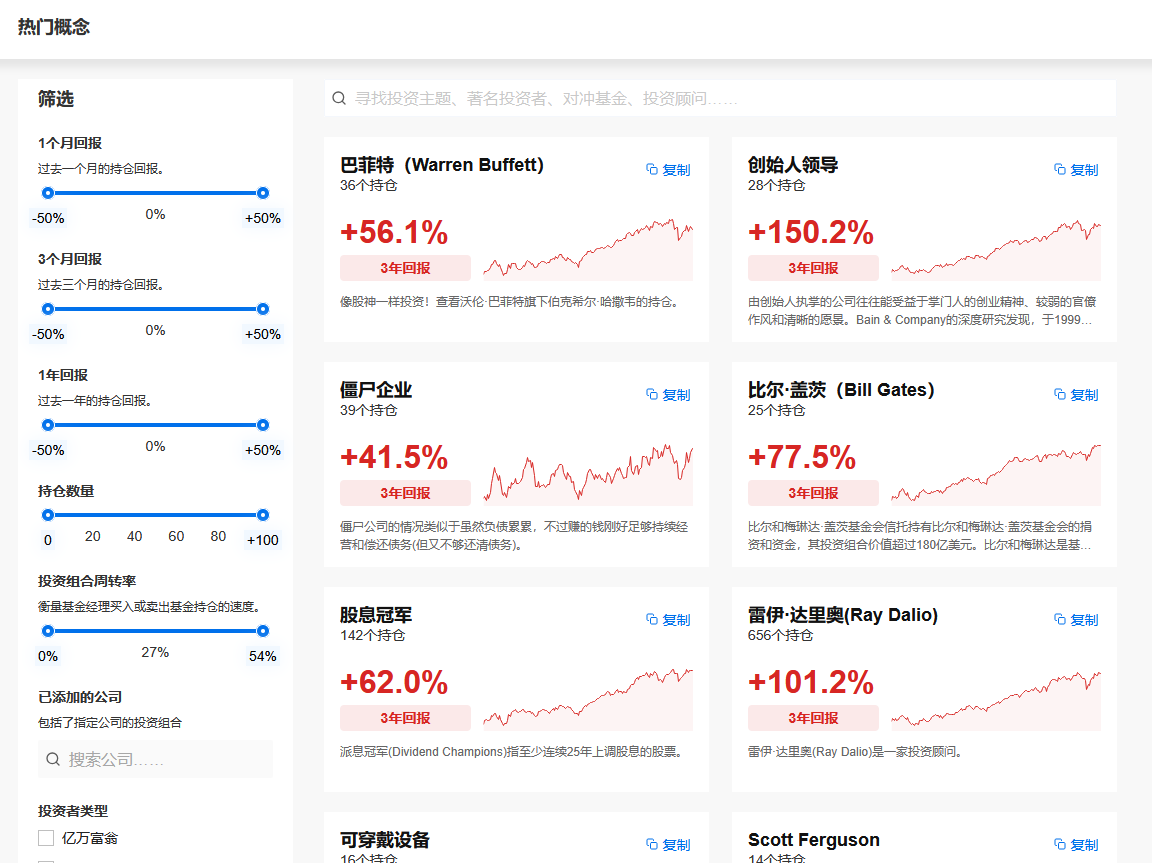Screen dimensions: 1152x863
Task: Click the 僵尸企业 performance chart
Action: (588, 474)
